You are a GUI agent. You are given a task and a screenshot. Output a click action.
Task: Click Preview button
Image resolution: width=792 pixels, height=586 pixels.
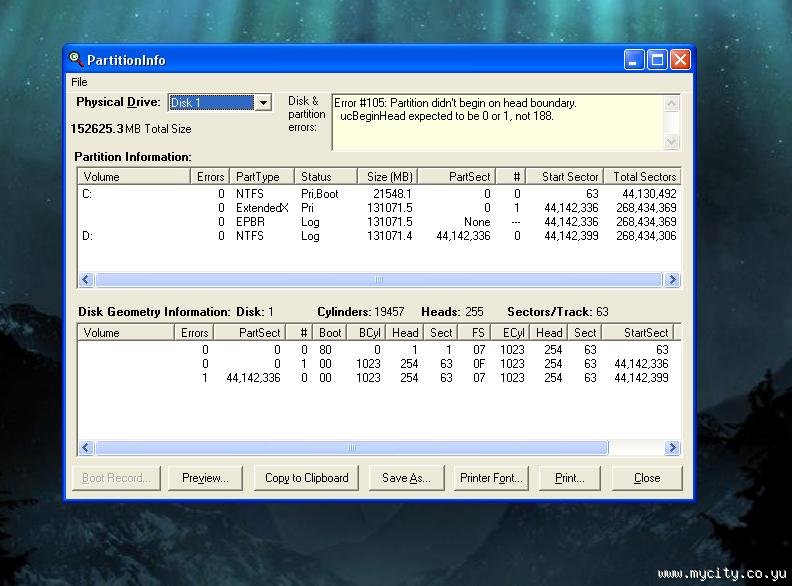[205, 478]
